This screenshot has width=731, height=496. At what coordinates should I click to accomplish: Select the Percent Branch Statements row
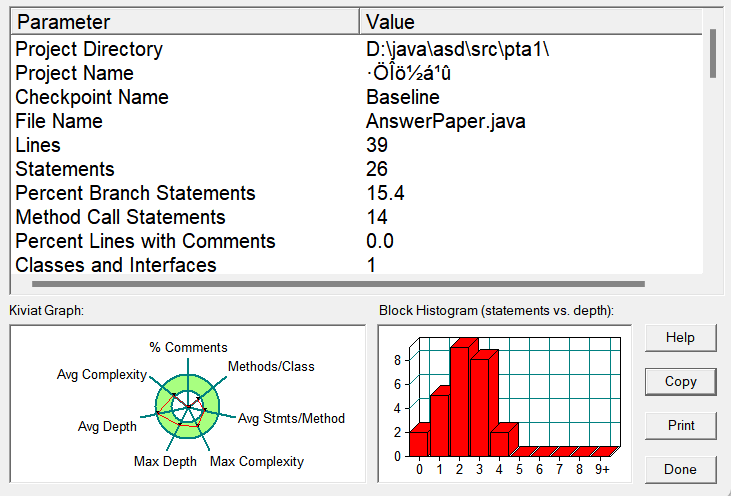pos(136,193)
